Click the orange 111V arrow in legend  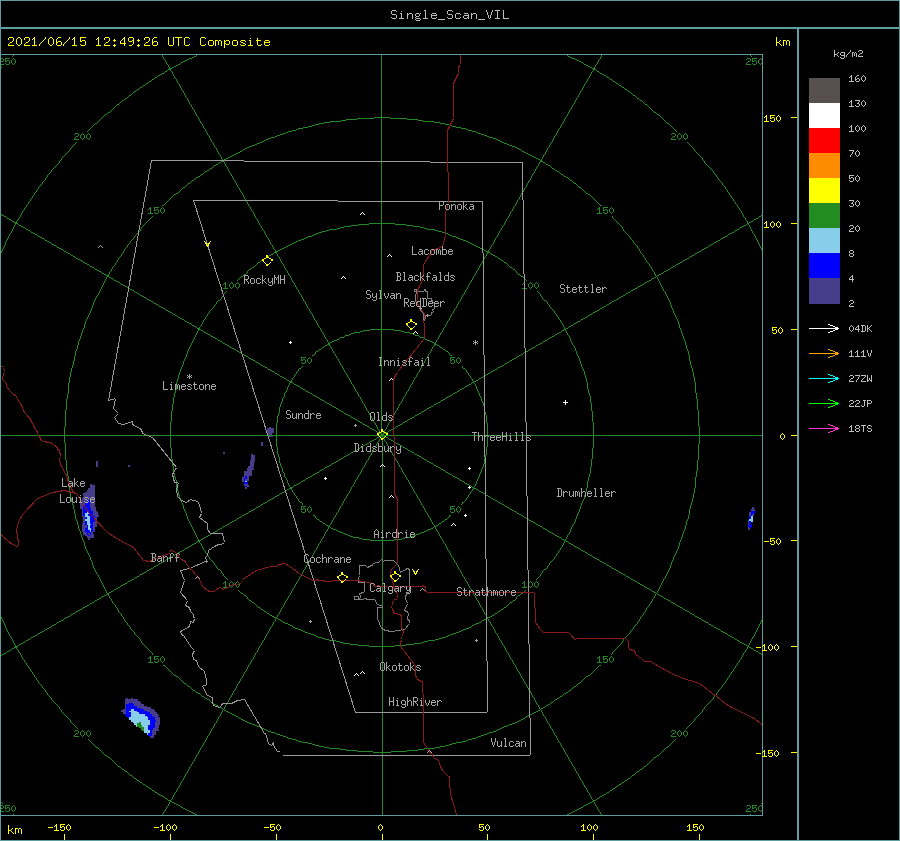coord(824,354)
